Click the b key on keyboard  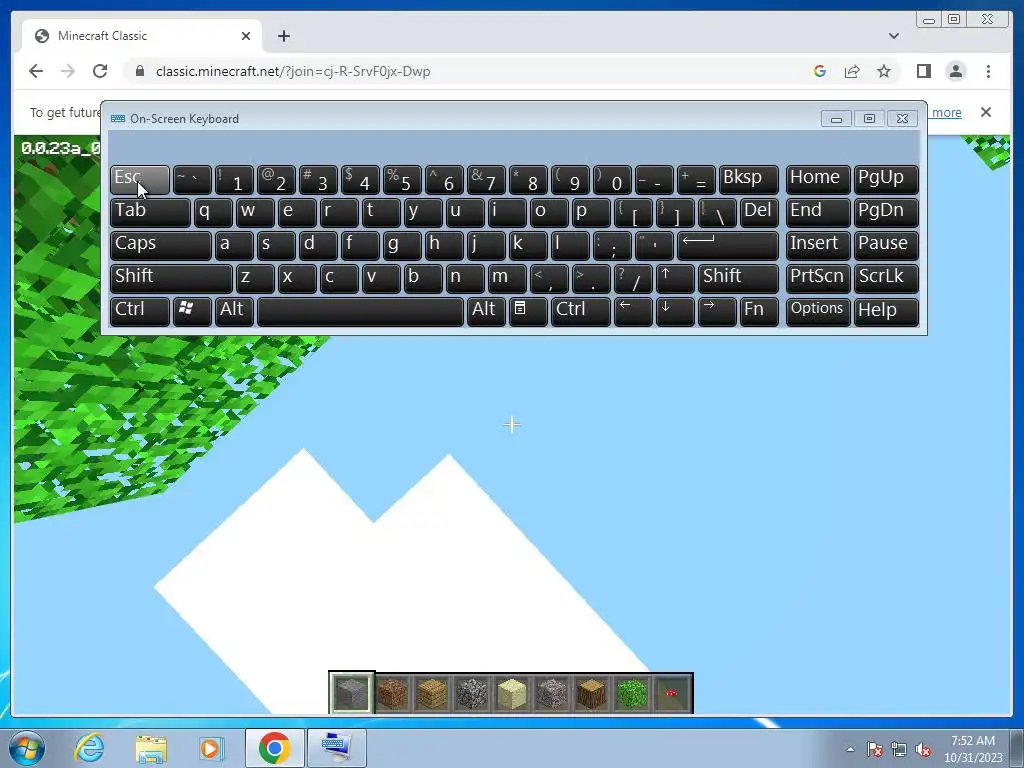(423, 279)
